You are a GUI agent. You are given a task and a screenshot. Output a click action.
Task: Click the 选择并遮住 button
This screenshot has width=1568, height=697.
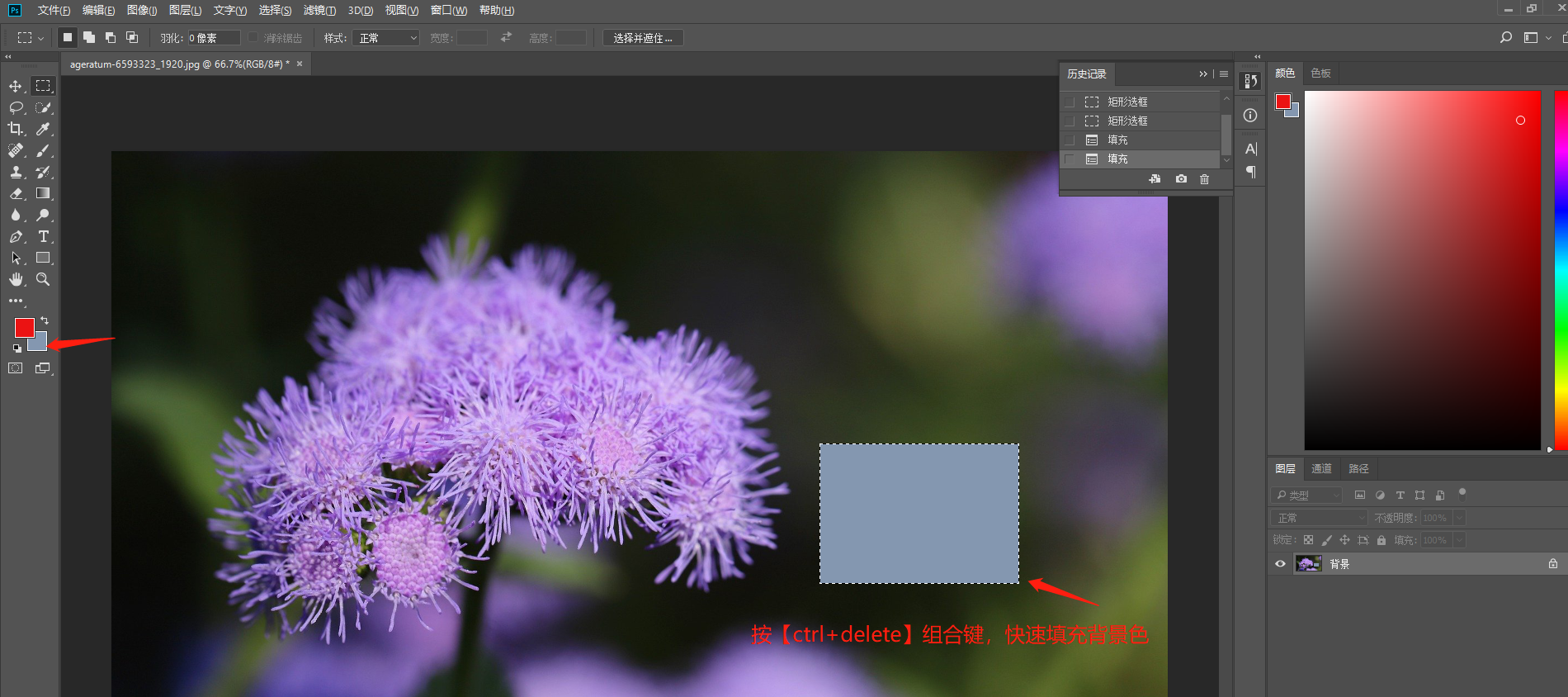click(x=642, y=38)
